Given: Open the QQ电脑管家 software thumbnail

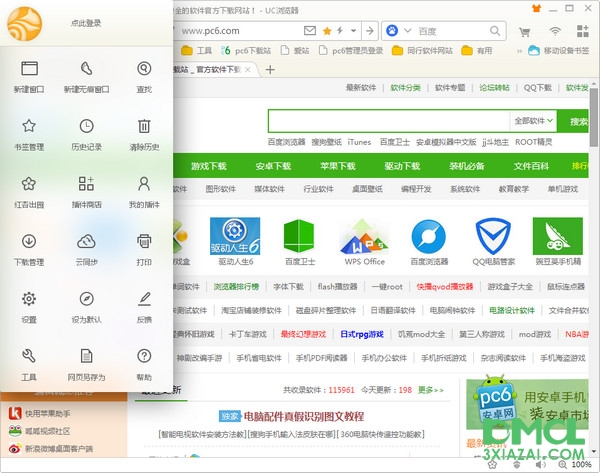Looking at the screenshot, I should pos(493,242).
